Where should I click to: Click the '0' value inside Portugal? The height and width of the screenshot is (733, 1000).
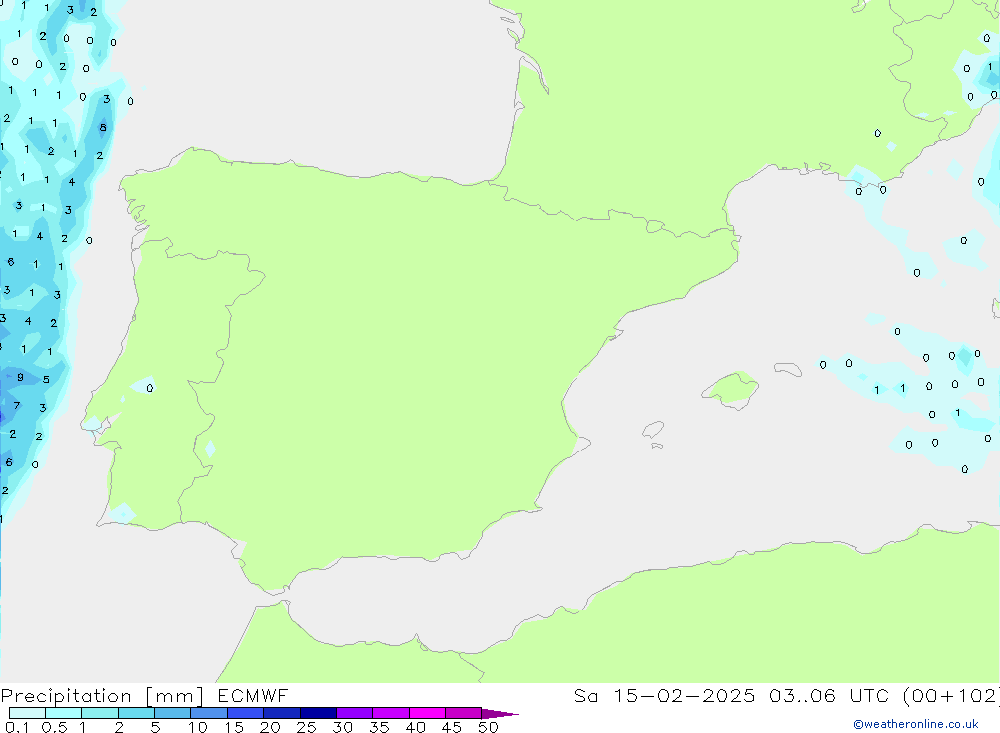click(150, 388)
